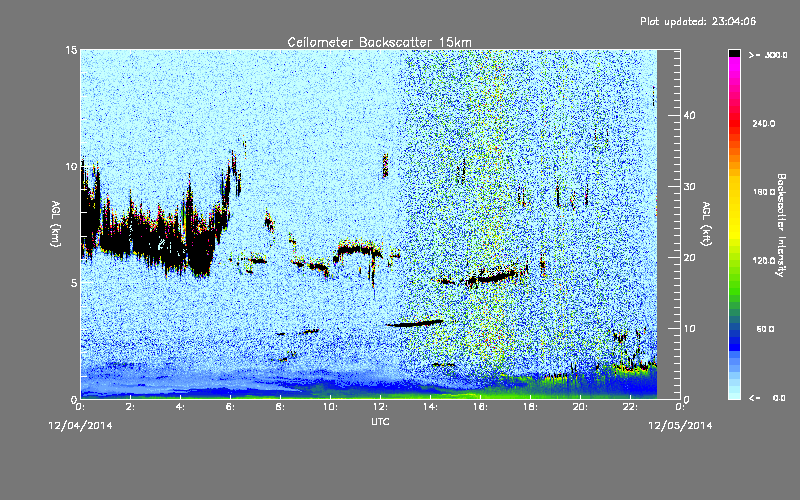Select the "12:" hour tick label
The width and height of the screenshot is (800, 500).
[380, 407]
